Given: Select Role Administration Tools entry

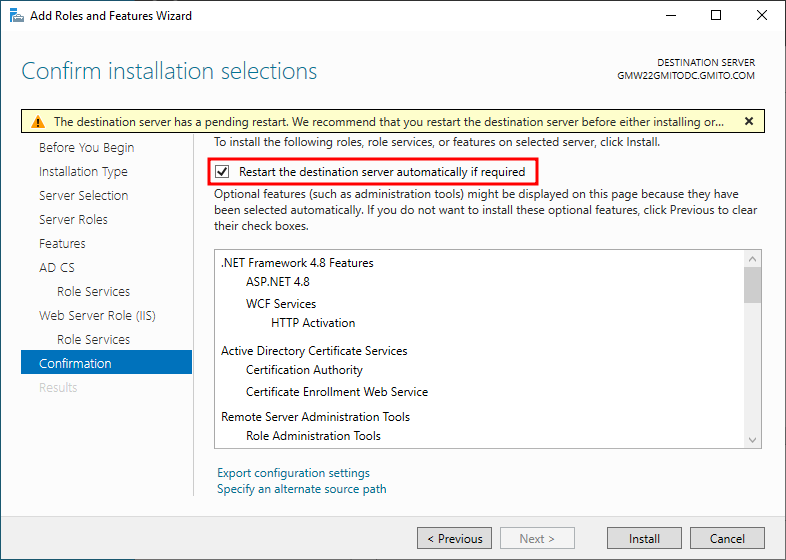Looking at the screenshot, I should [x=313, y=436].
